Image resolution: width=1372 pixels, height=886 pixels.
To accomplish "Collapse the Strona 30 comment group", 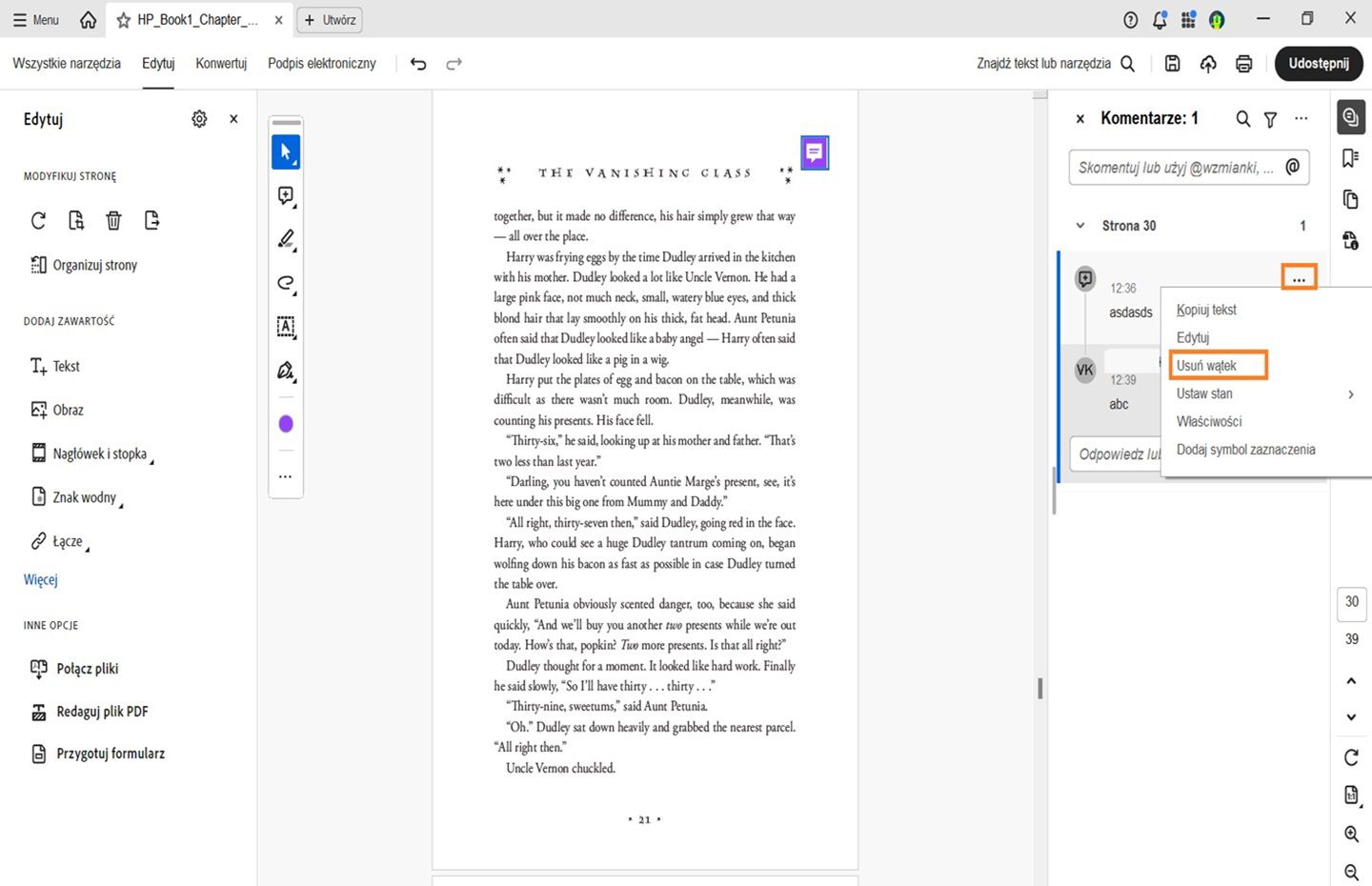I will [1080, 226].
